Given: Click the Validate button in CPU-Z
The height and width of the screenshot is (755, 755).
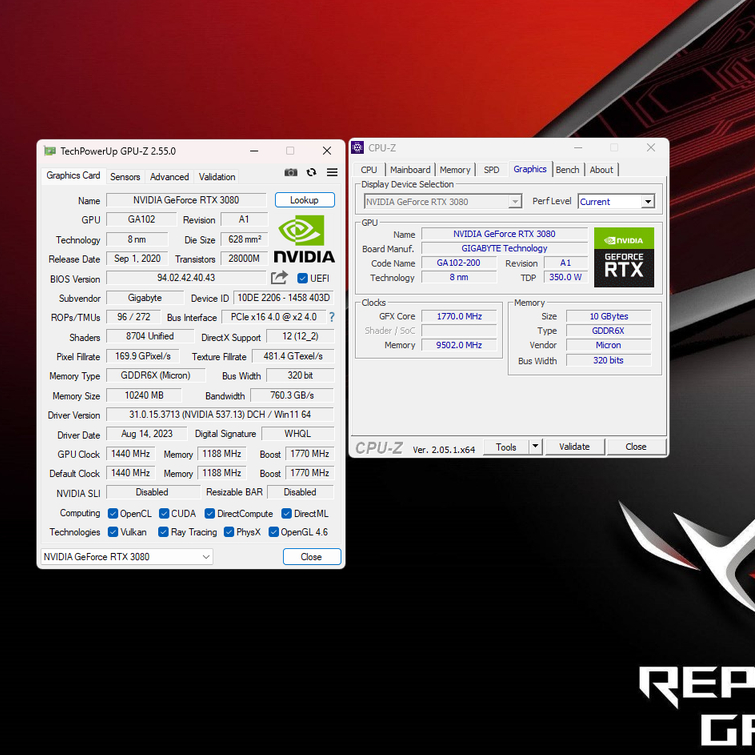Looking at the screenshot, I should 574,447.
